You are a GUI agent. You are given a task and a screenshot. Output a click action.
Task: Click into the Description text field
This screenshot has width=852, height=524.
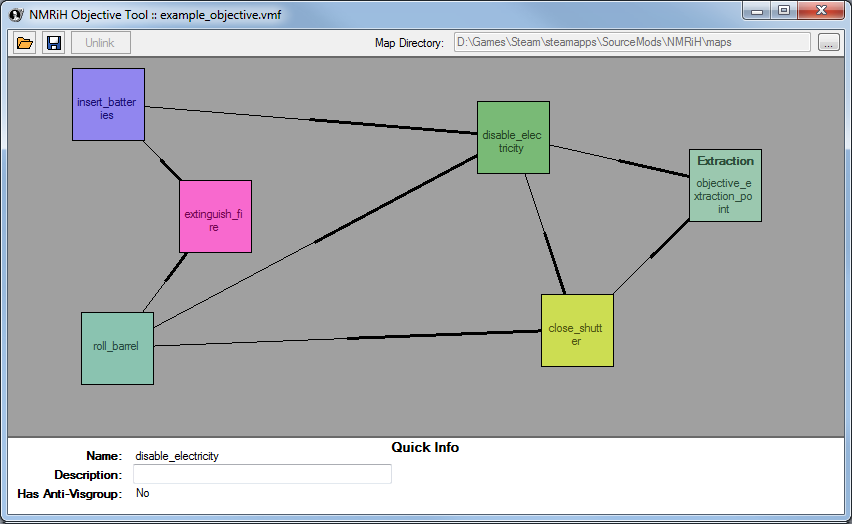[262, 475]
